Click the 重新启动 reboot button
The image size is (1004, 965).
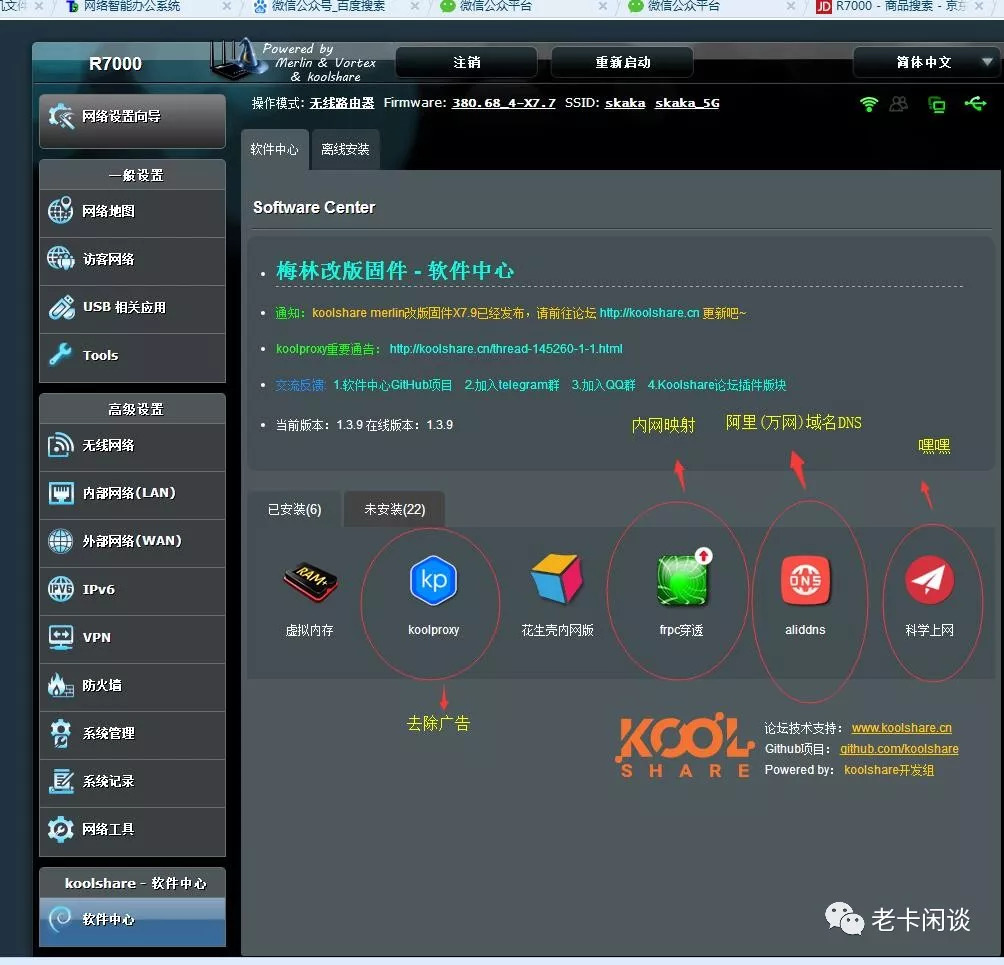622,63
